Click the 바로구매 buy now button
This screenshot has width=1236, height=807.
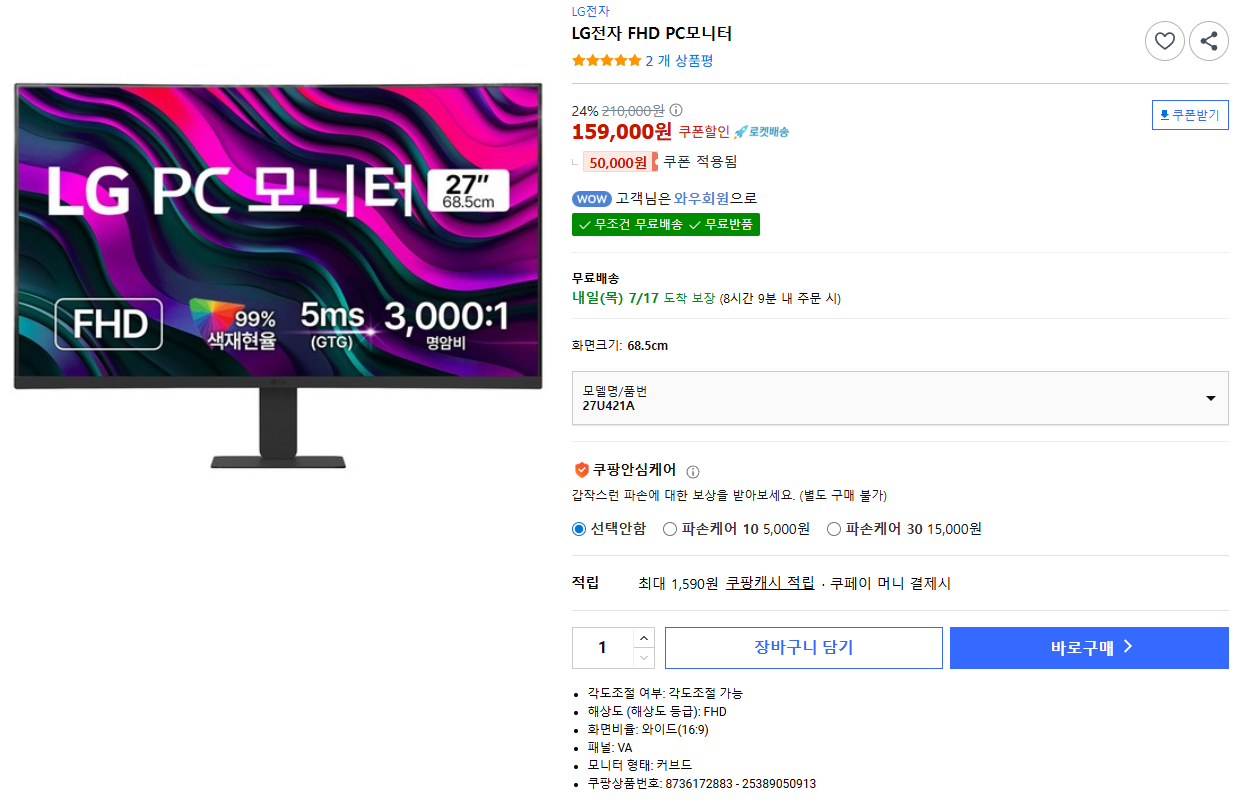tap(1089, 648)
